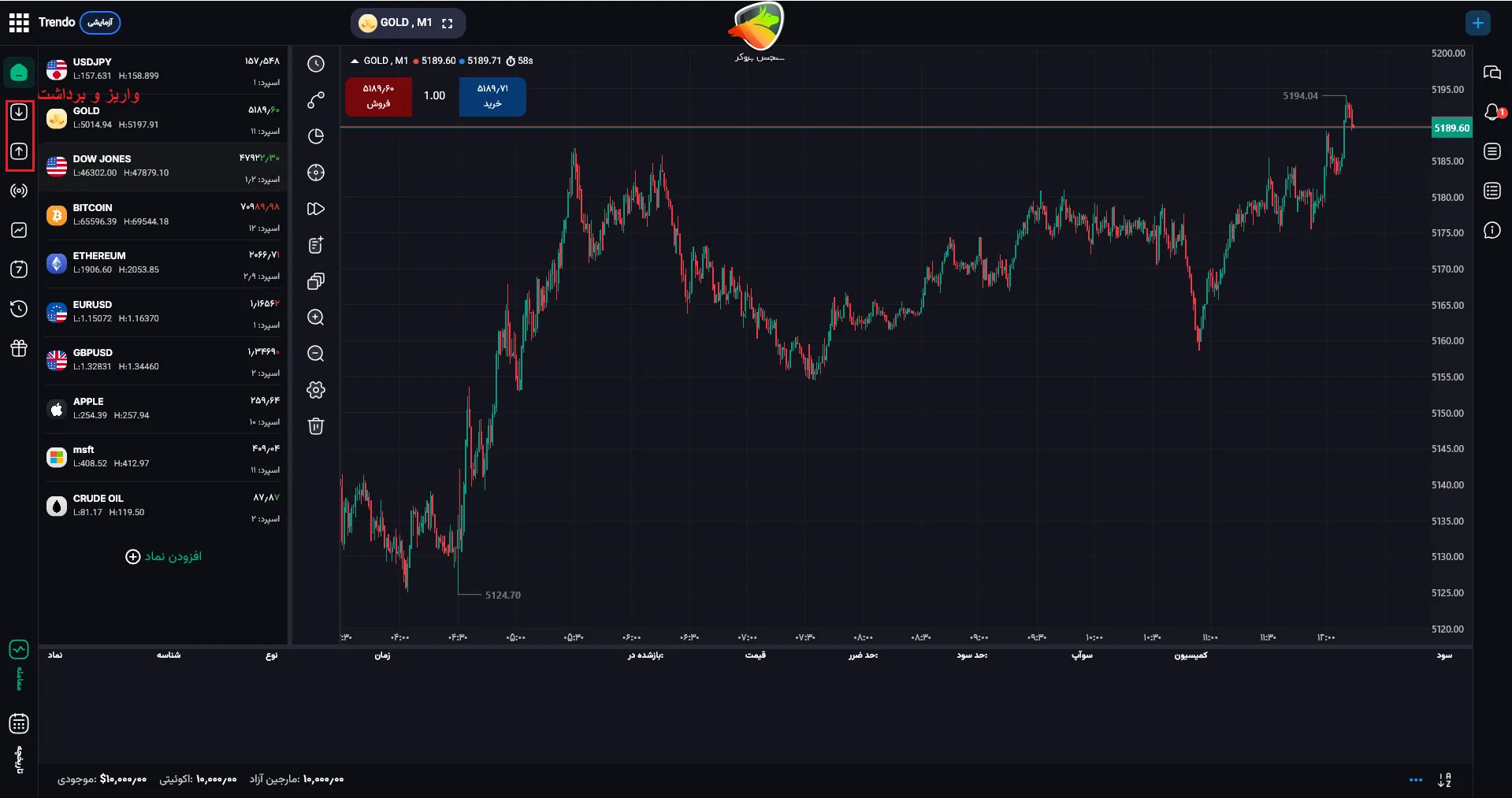Click افزودن نماد add symbol button
This screenshot has height=798, width=1512.
tap(164, 557)
